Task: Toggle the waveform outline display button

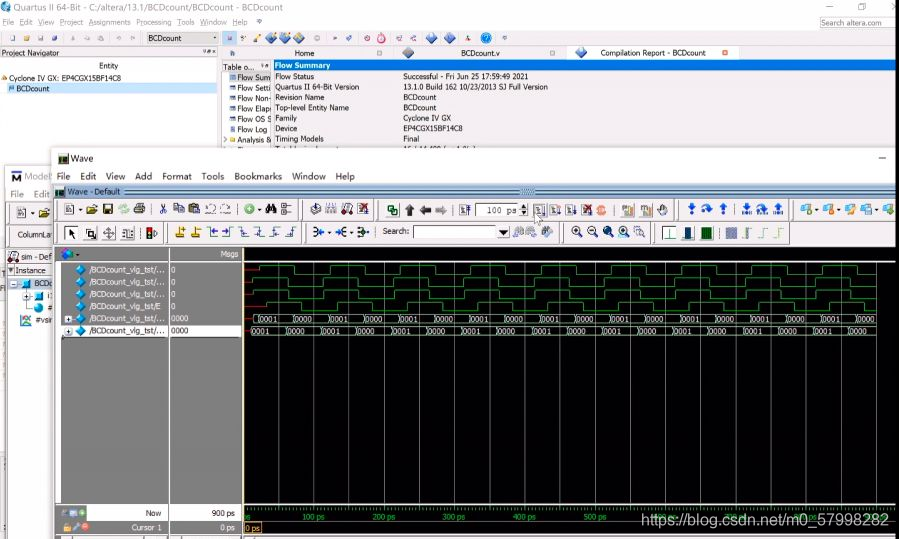Action: 669,233
